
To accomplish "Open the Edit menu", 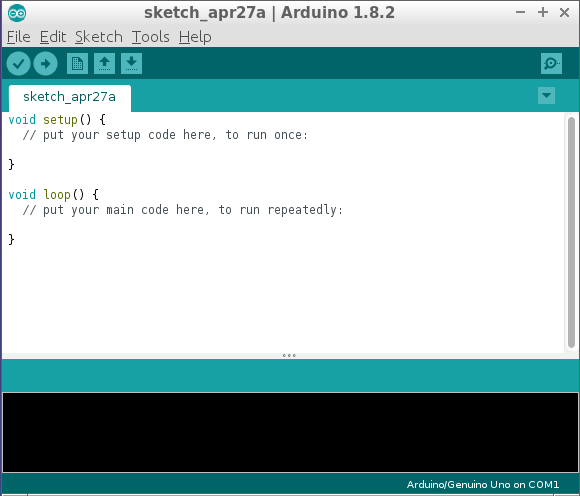I will pos(53,37).
